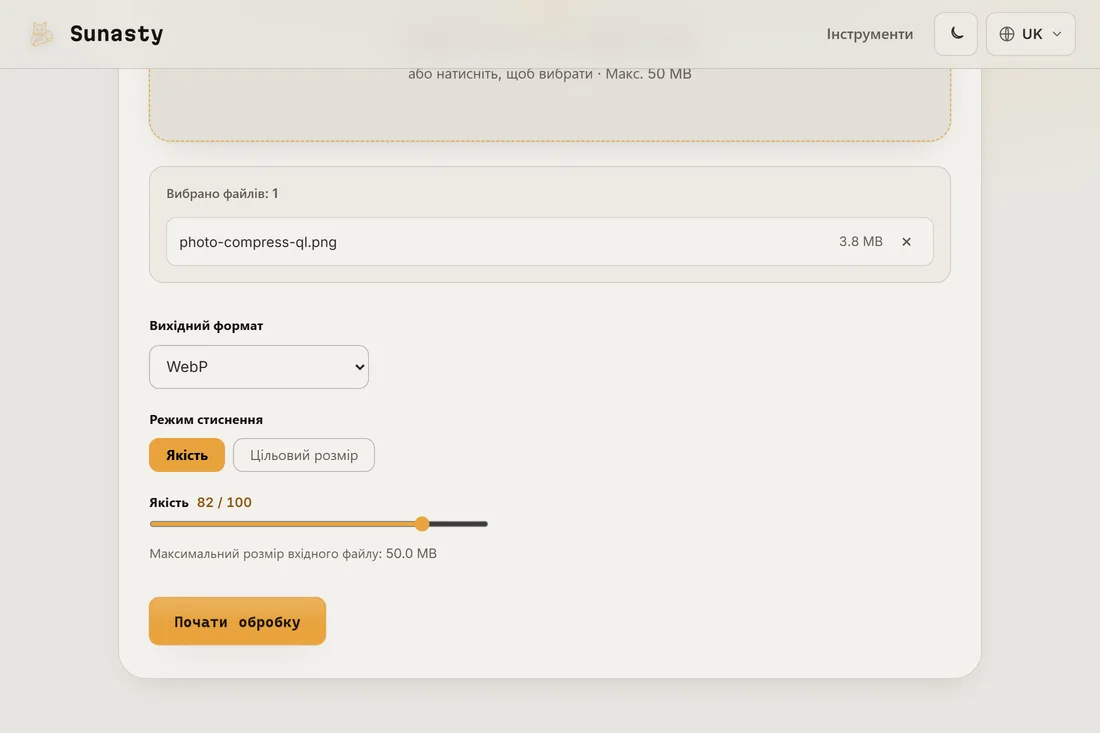Toggle dark mode with the moon icon

point(955,34)
